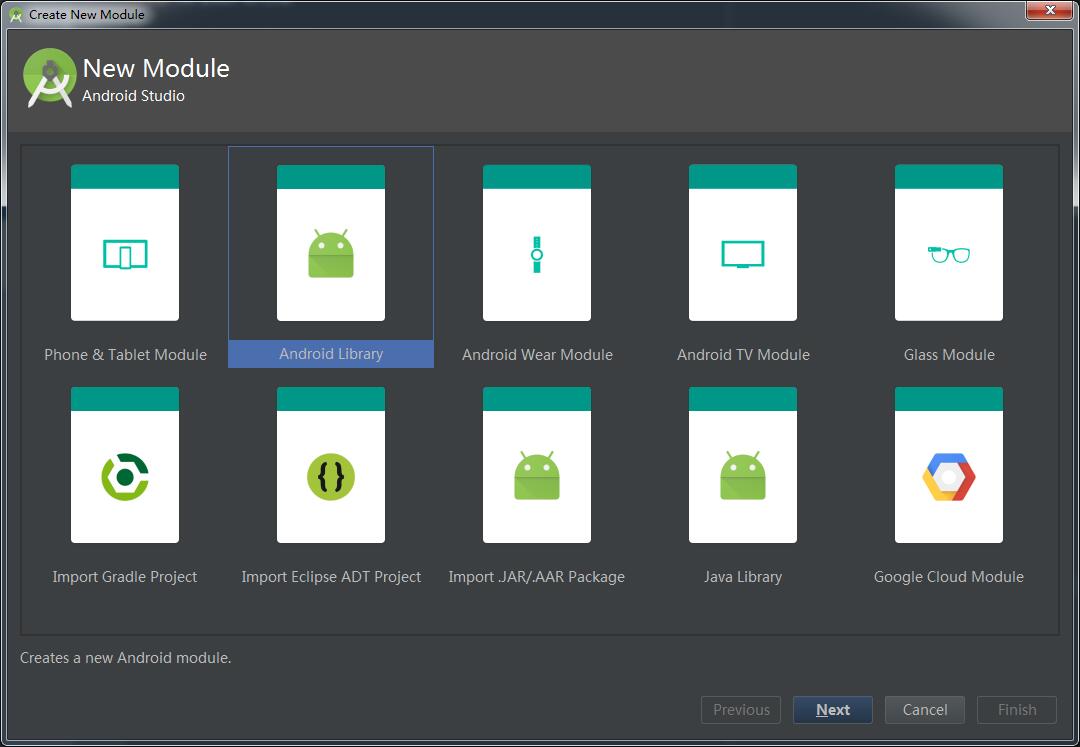Select the Android TV Module screen icon
The width and height of the screenshot is (1080, 747).
(743, 254)
